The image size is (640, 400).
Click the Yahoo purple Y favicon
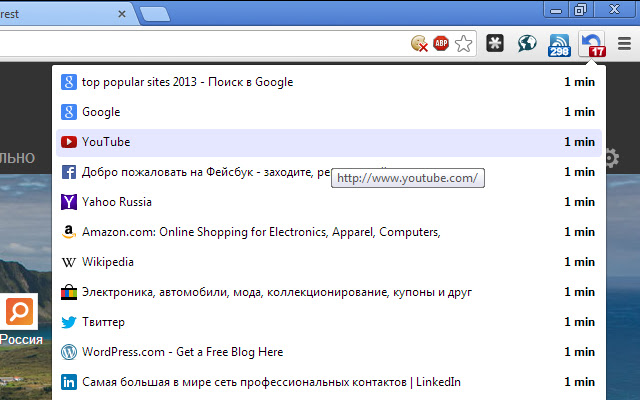(69, 202)
